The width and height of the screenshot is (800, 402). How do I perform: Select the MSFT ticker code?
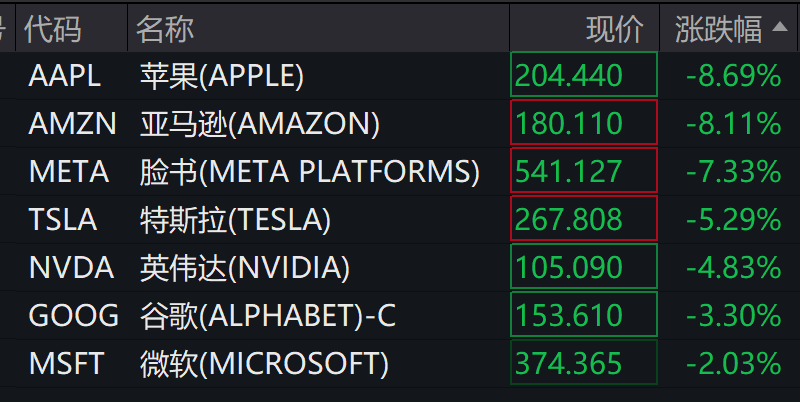click(x=67, y=363)
